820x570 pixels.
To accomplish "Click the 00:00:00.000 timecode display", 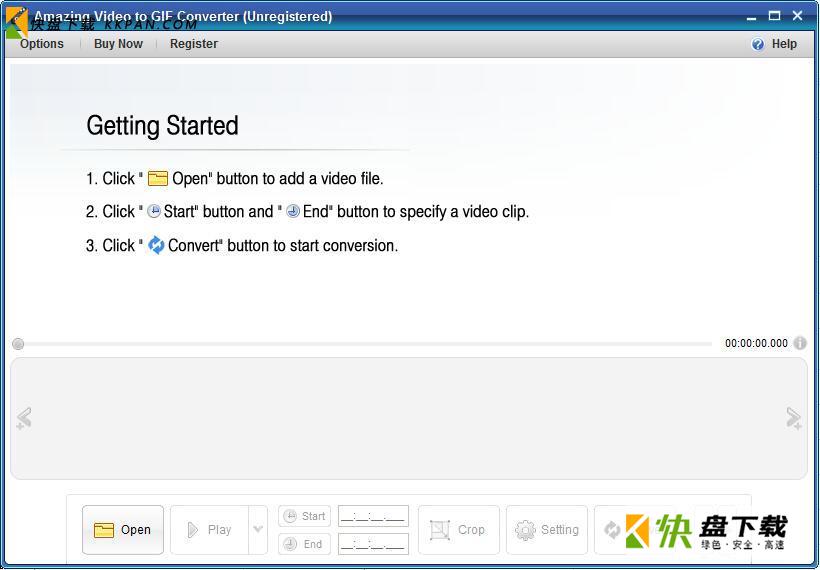I will pyautogui.click(x=756, y=344).
